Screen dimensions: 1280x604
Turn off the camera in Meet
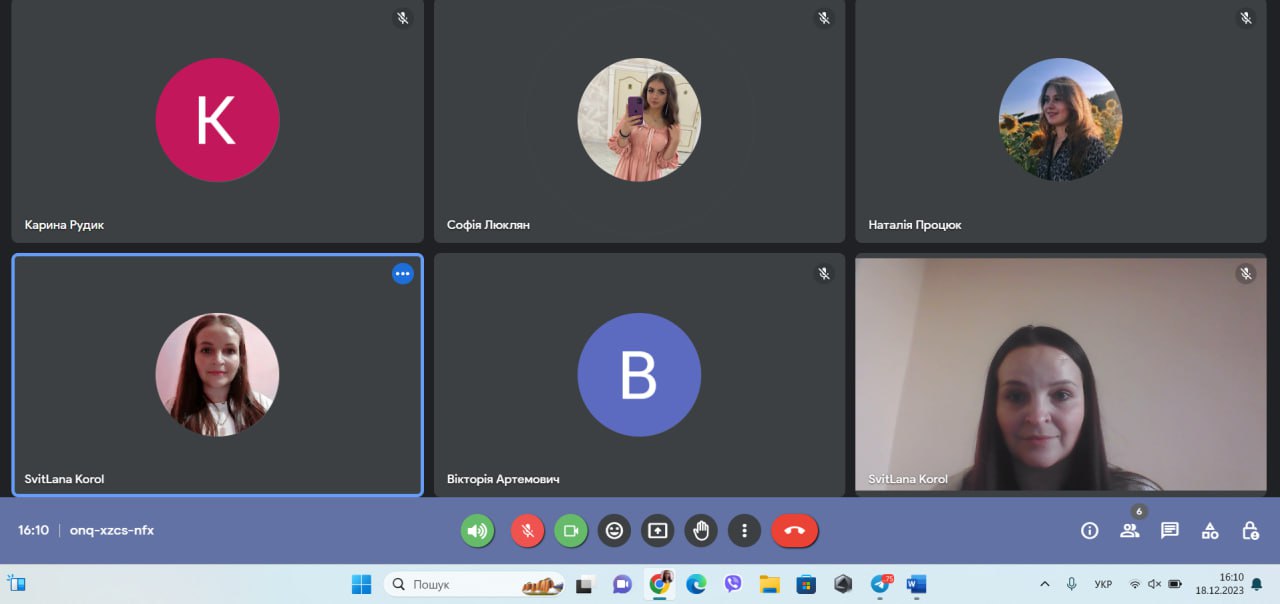pyautogui.click(x=571, y=531)
